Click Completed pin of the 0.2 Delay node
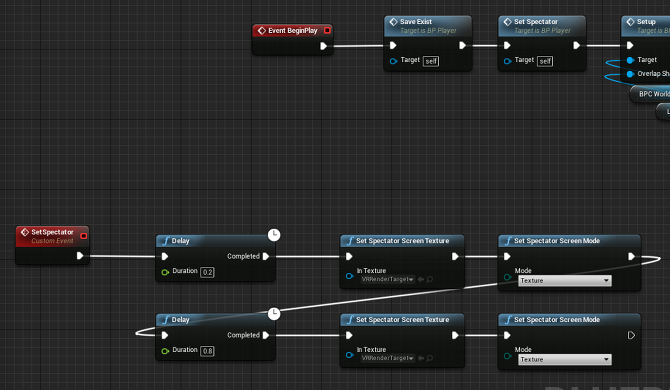 [266, 256]
